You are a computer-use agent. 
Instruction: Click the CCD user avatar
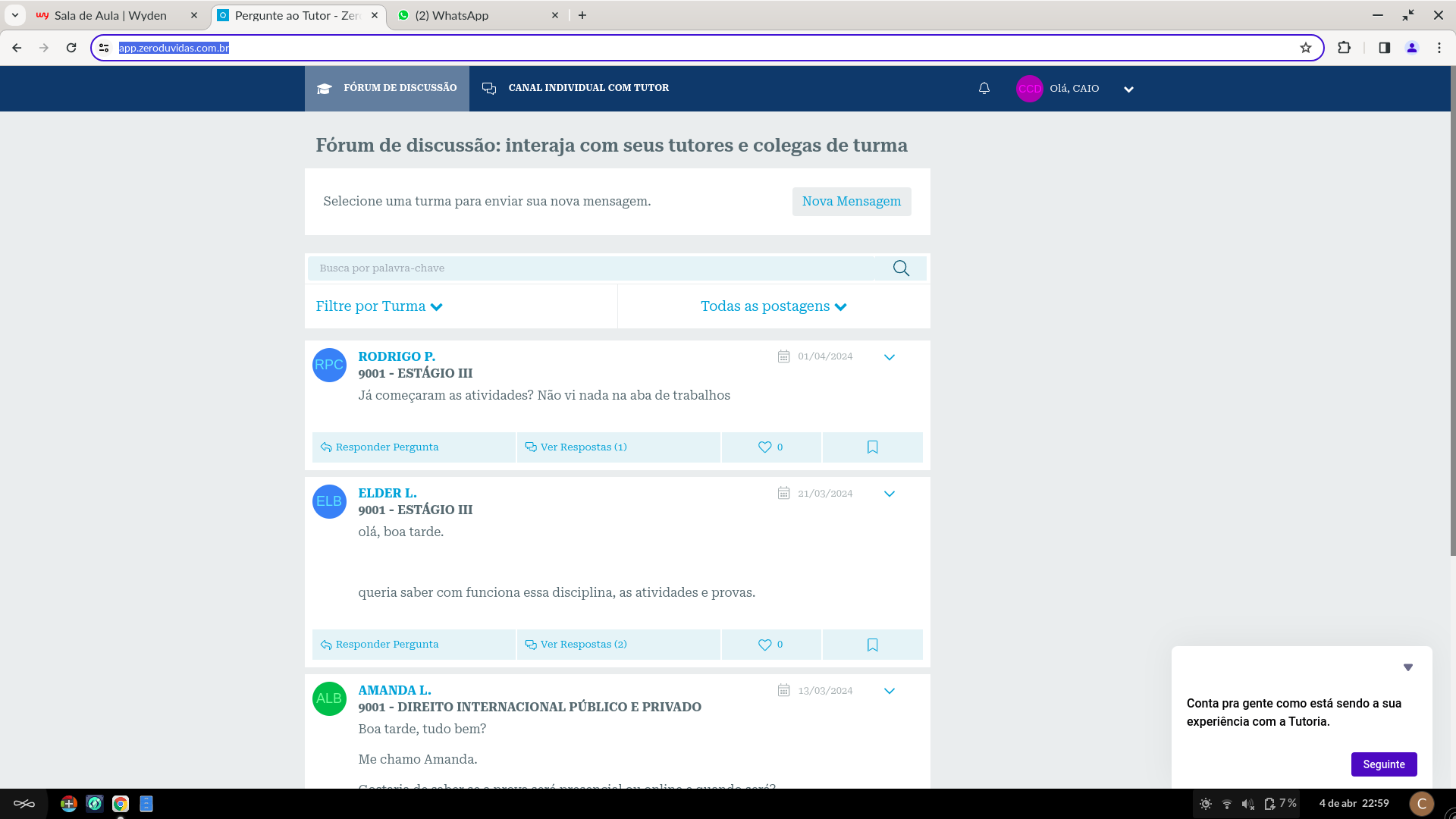[1029, 89]
